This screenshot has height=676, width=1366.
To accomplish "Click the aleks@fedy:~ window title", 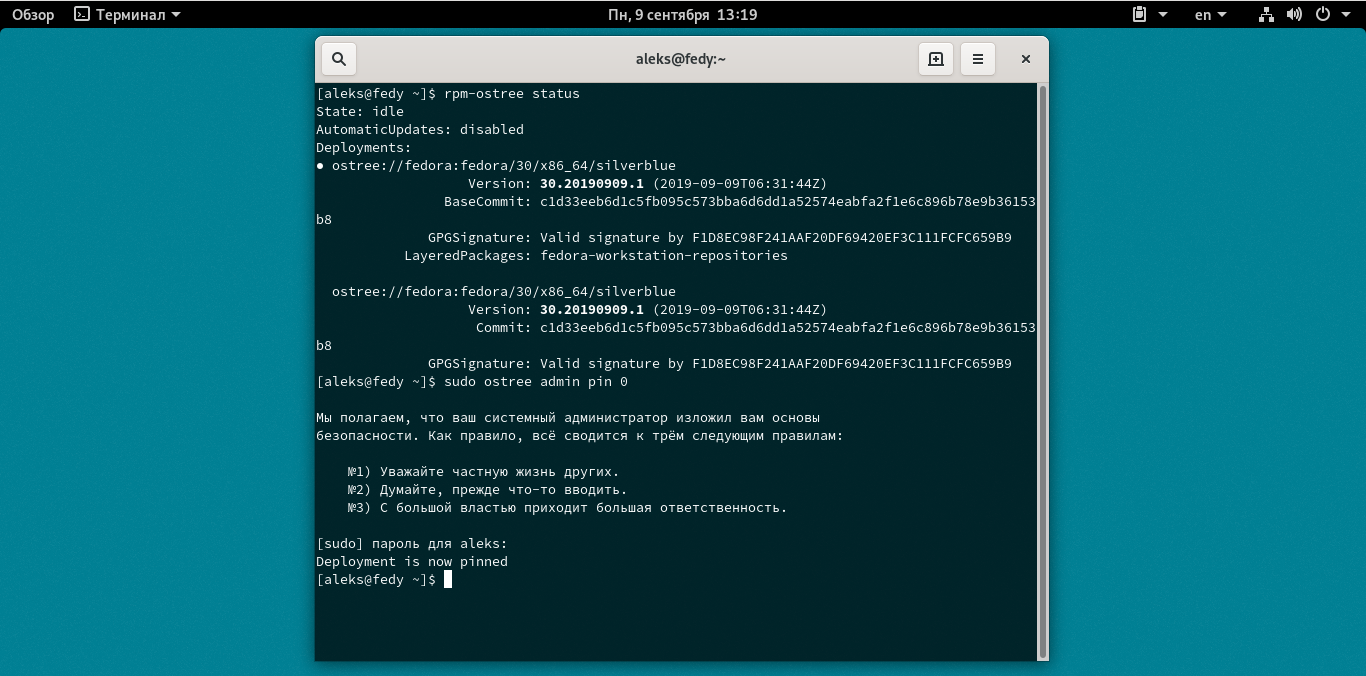I will pos(683,58).
